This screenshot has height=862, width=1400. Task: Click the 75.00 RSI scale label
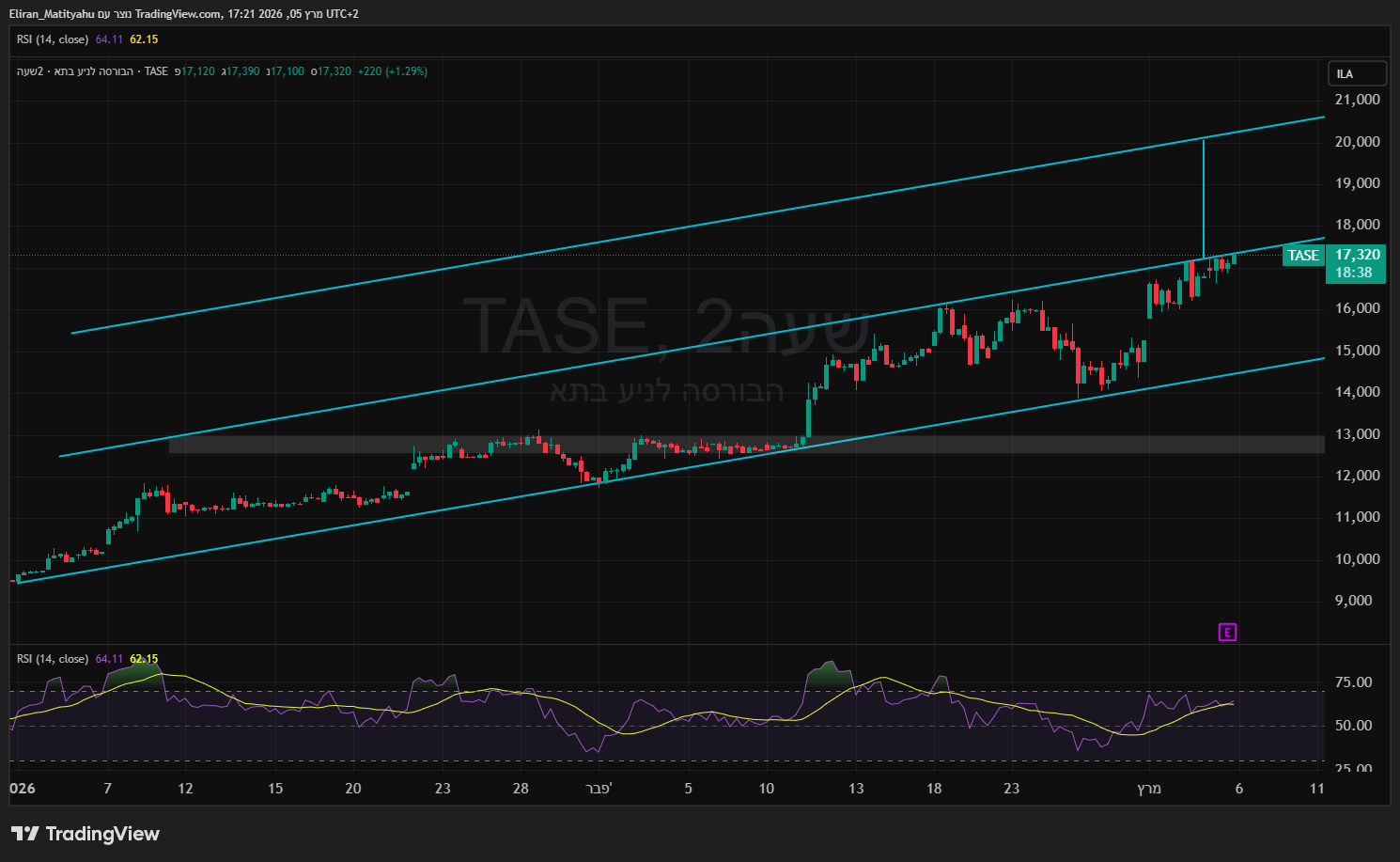(1354, 682)
